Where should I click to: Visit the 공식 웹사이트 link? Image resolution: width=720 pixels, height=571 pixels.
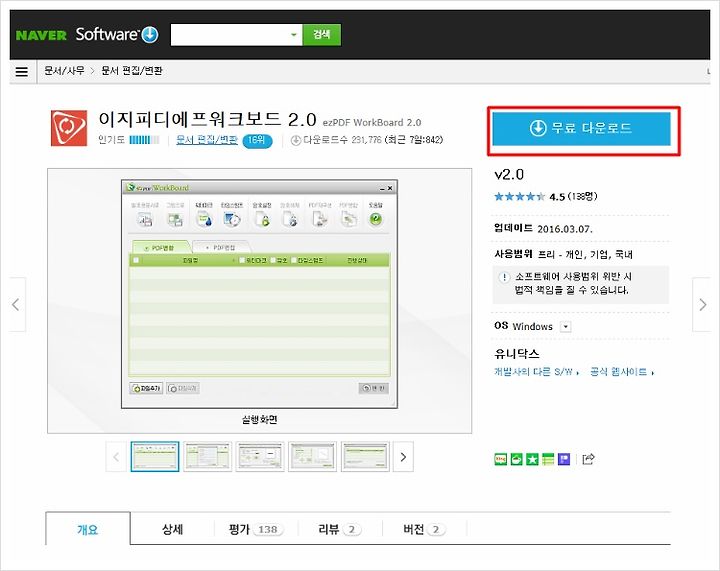[x=622, y=372]
